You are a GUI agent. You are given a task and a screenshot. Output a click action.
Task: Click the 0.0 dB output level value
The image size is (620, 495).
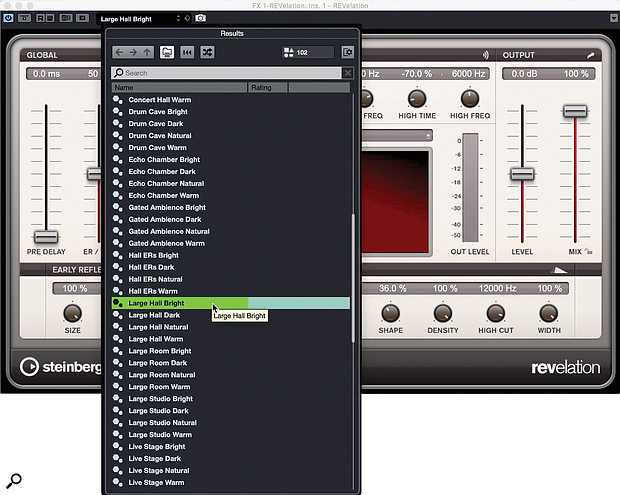click(x=524, y=74)
